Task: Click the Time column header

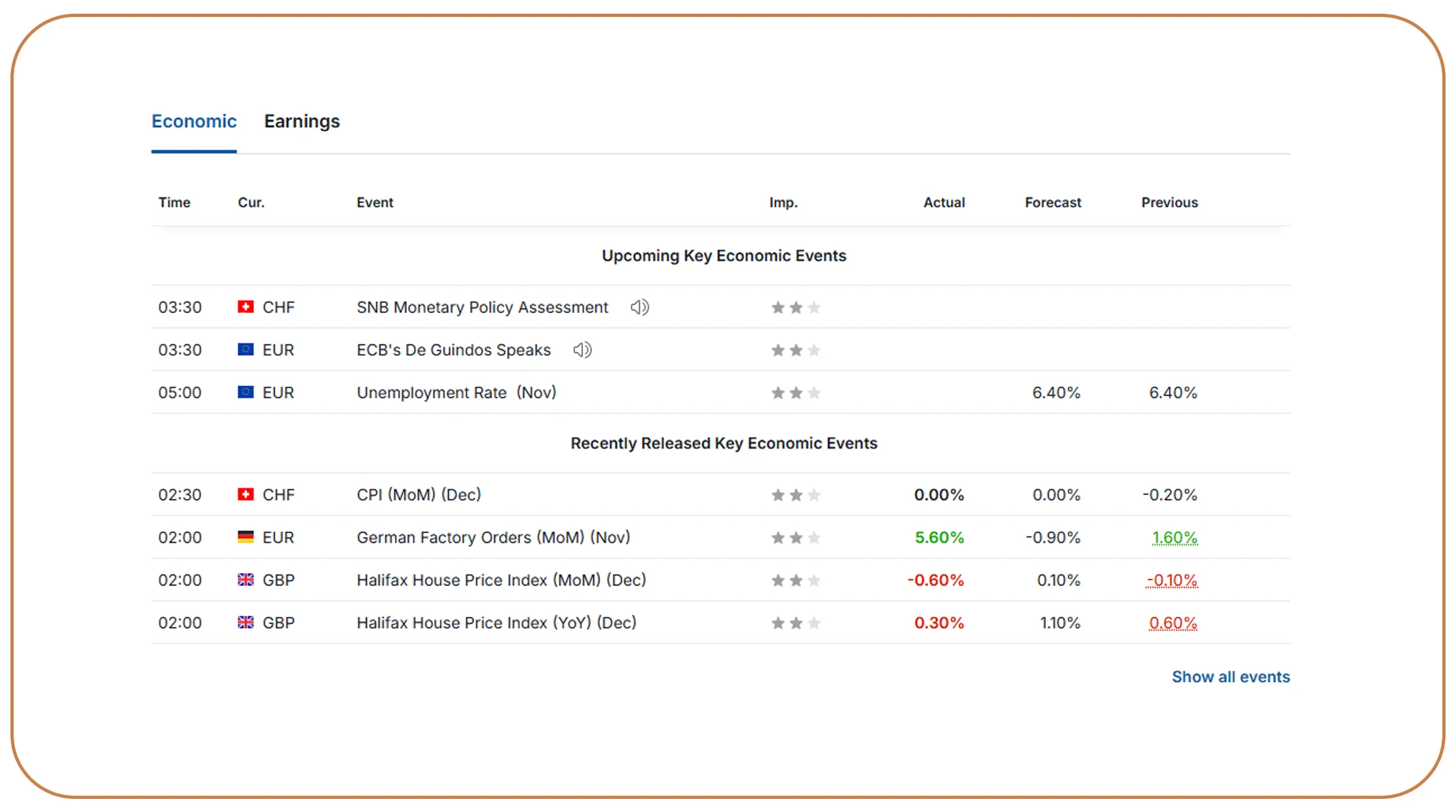Action: 174,202
